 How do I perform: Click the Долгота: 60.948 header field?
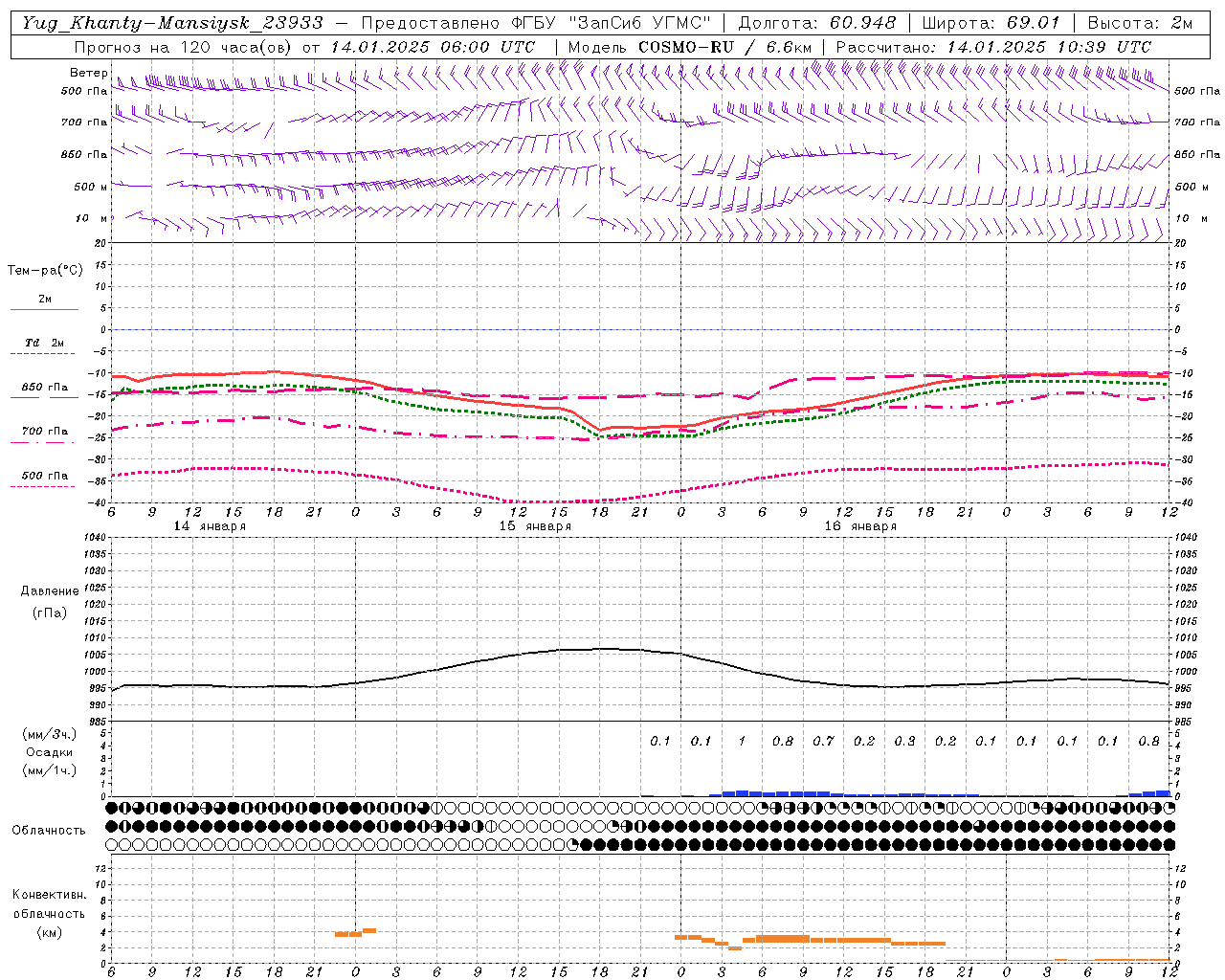(817, 23)
